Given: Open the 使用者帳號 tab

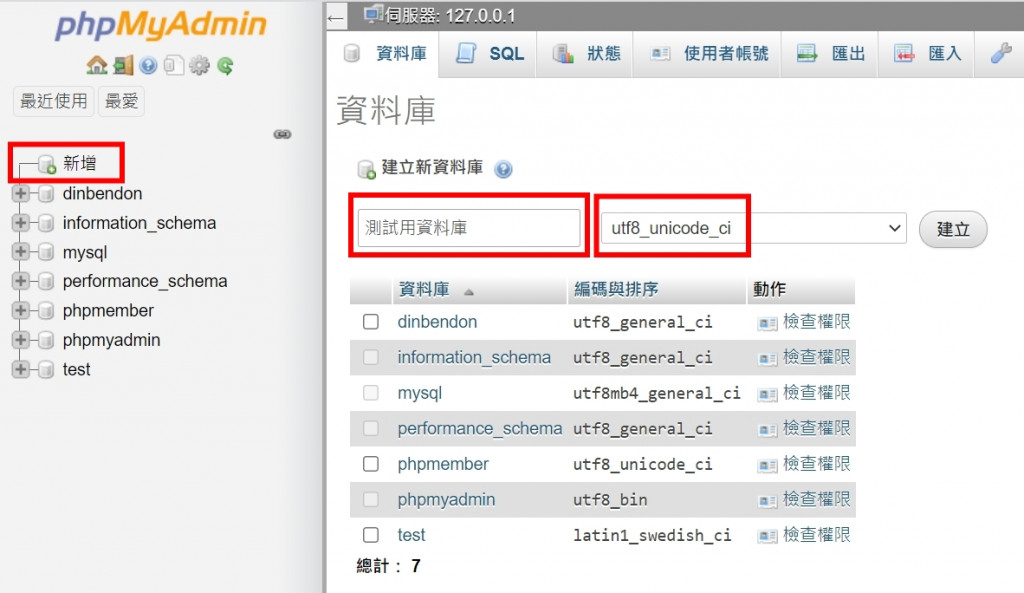Looking at the screenshot, I should [x=709, y=54].
